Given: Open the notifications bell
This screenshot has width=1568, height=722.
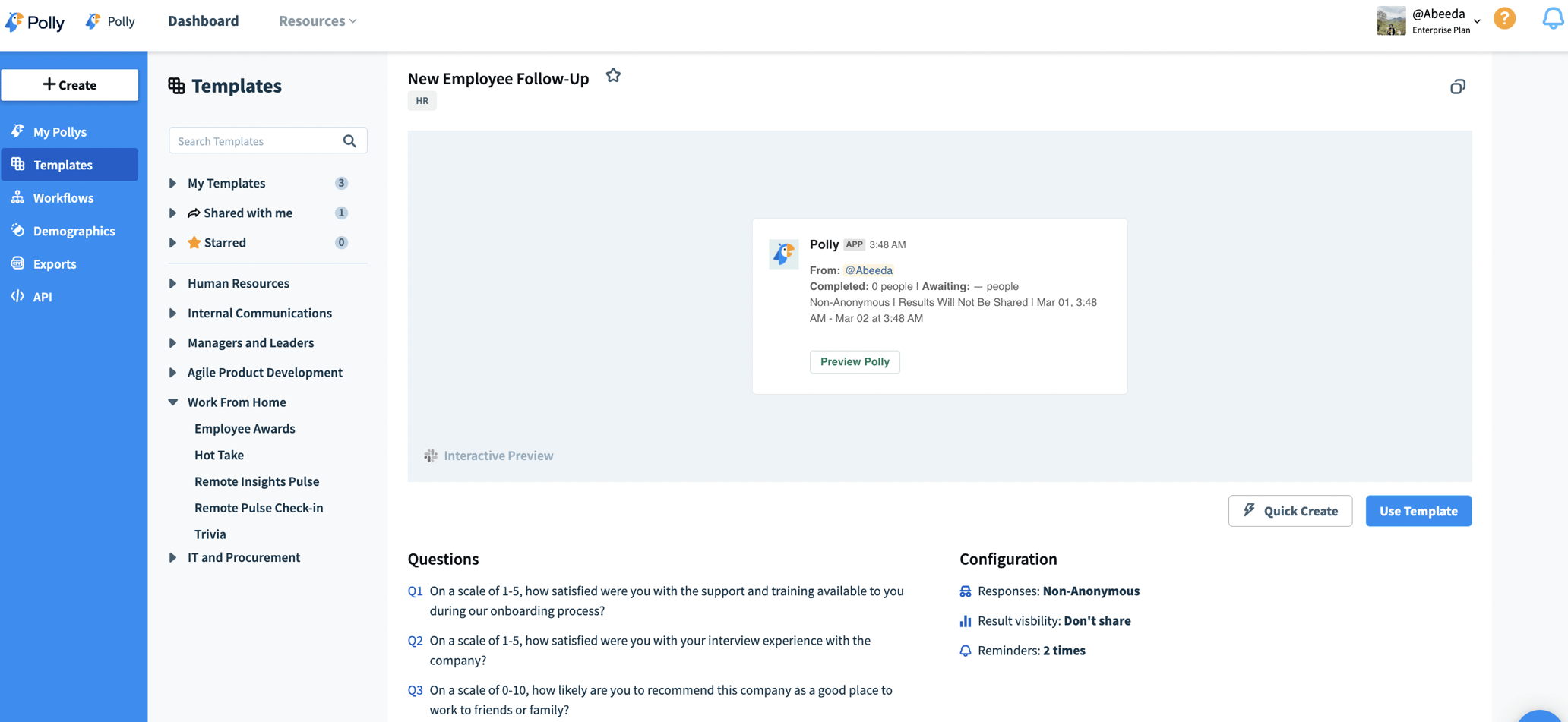Looking at the screenshot, I should [x=1552, y=18].
